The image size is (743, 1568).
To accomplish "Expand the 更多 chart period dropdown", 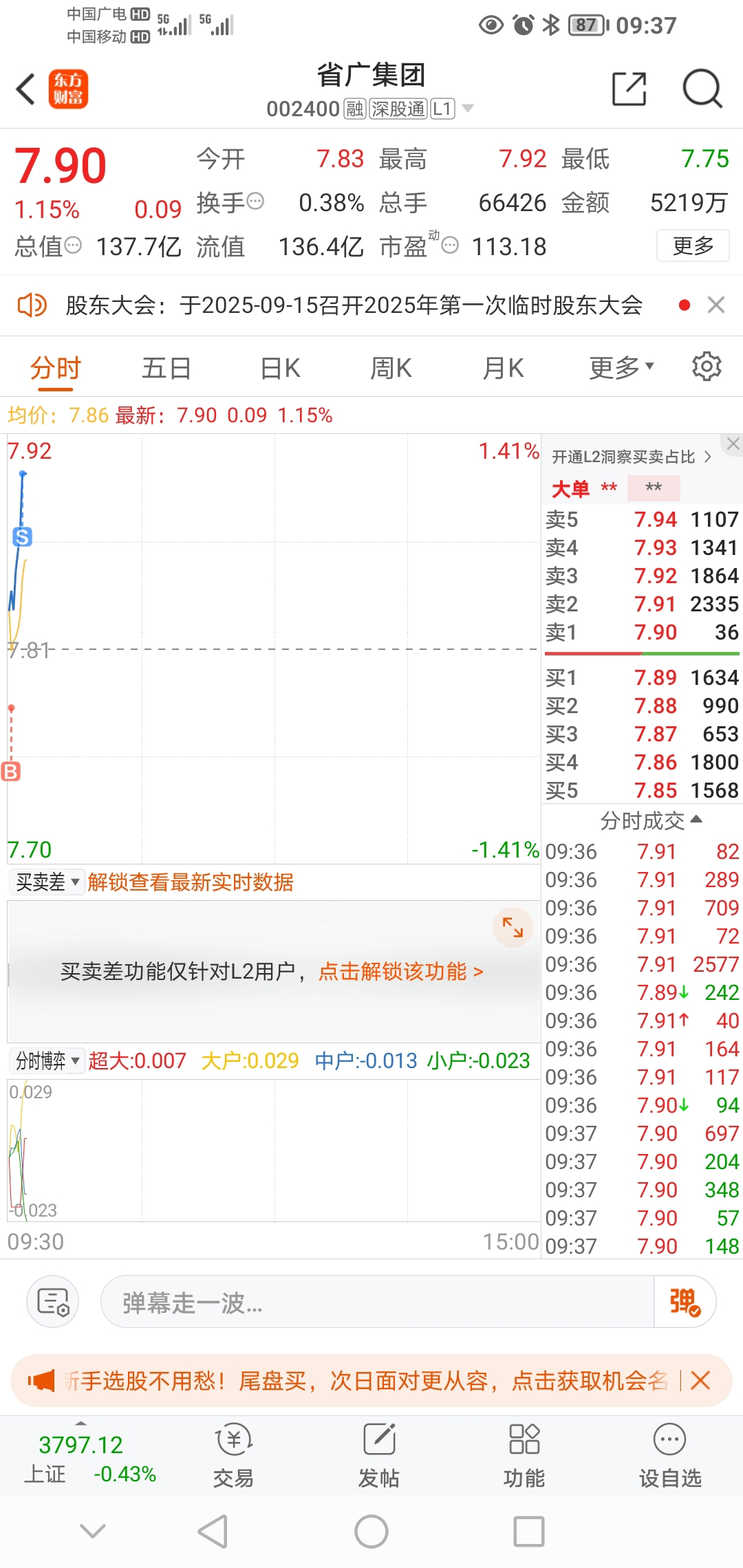I will tap(621, 368).
